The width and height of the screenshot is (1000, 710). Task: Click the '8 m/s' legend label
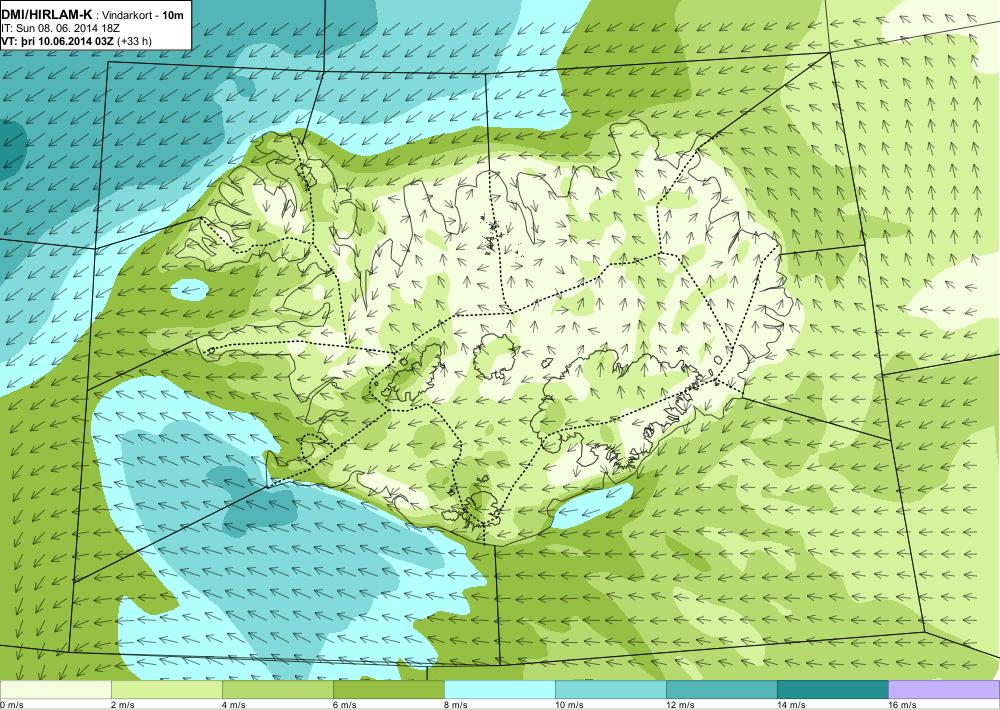(455, 704)
